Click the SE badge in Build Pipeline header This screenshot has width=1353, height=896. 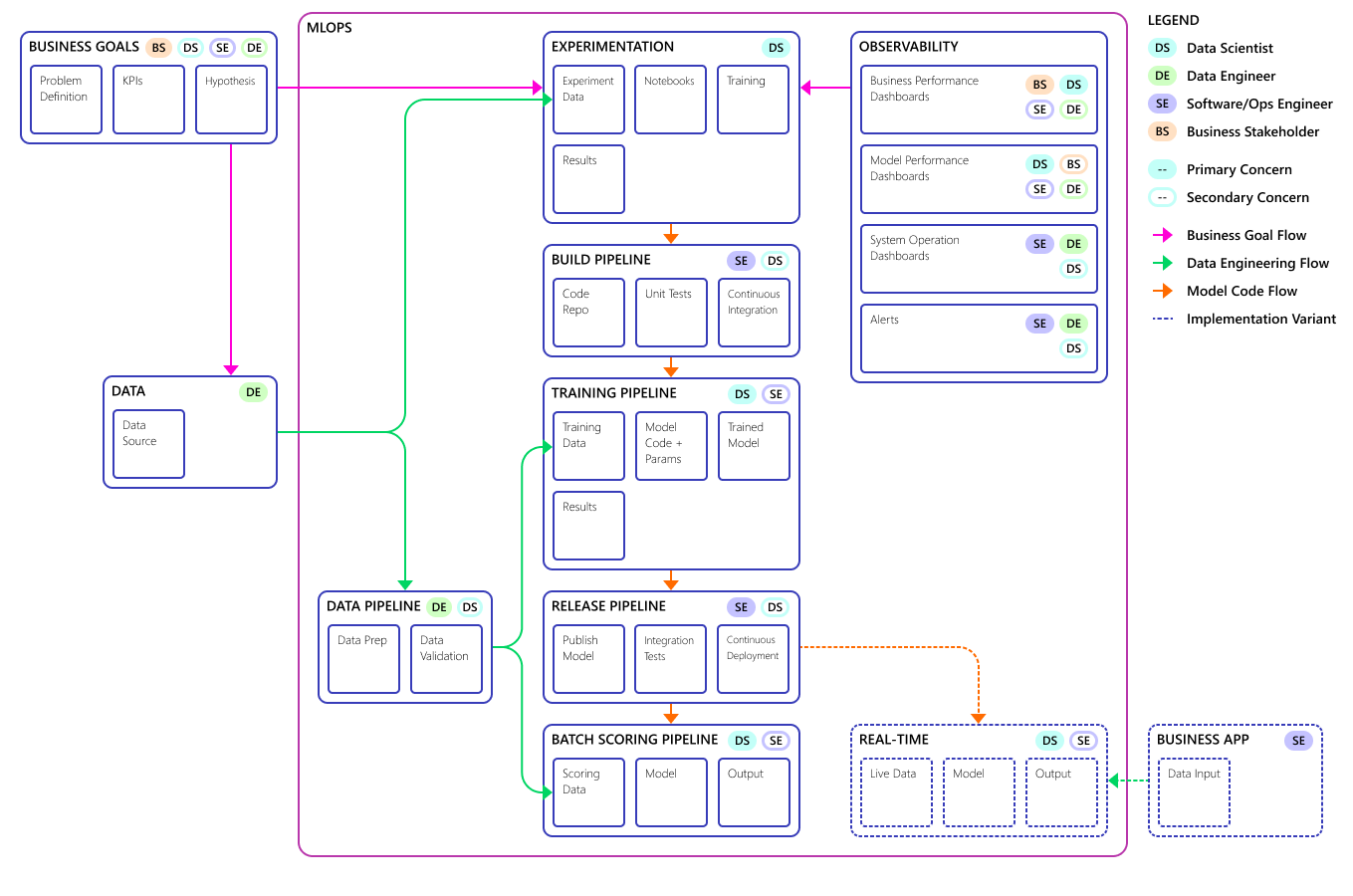[x=741, y=261]
